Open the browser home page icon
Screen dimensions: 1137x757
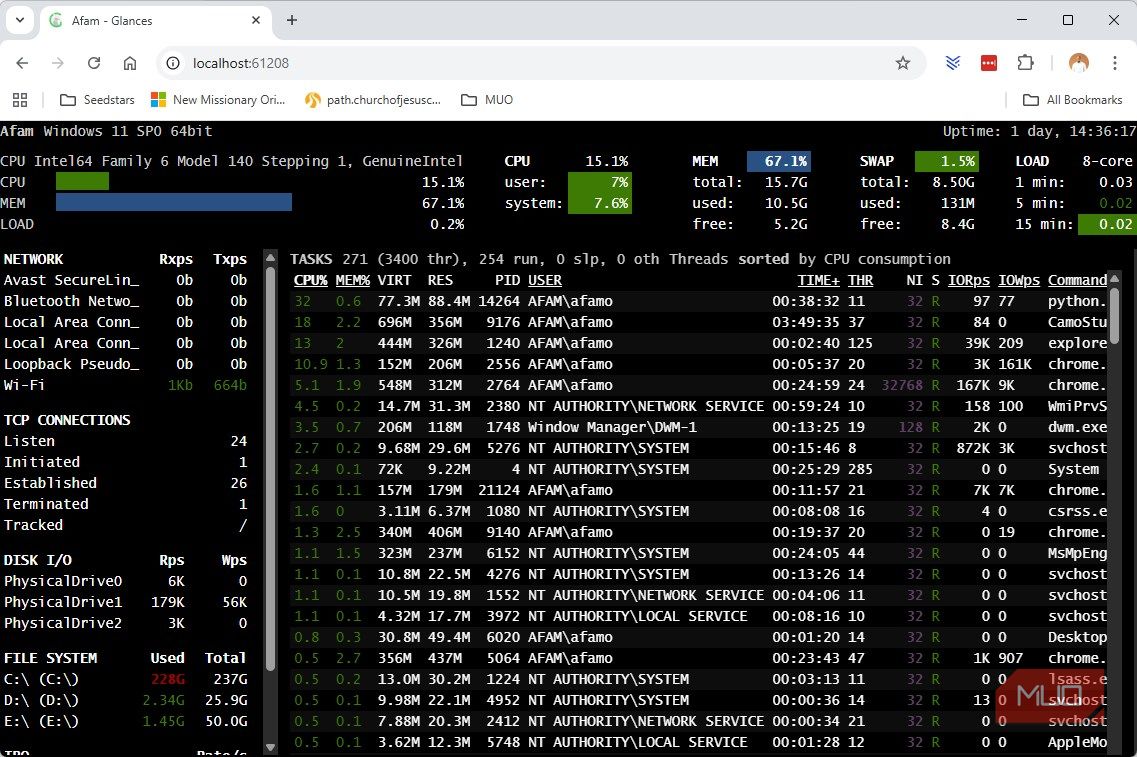(x=130, y=63)
